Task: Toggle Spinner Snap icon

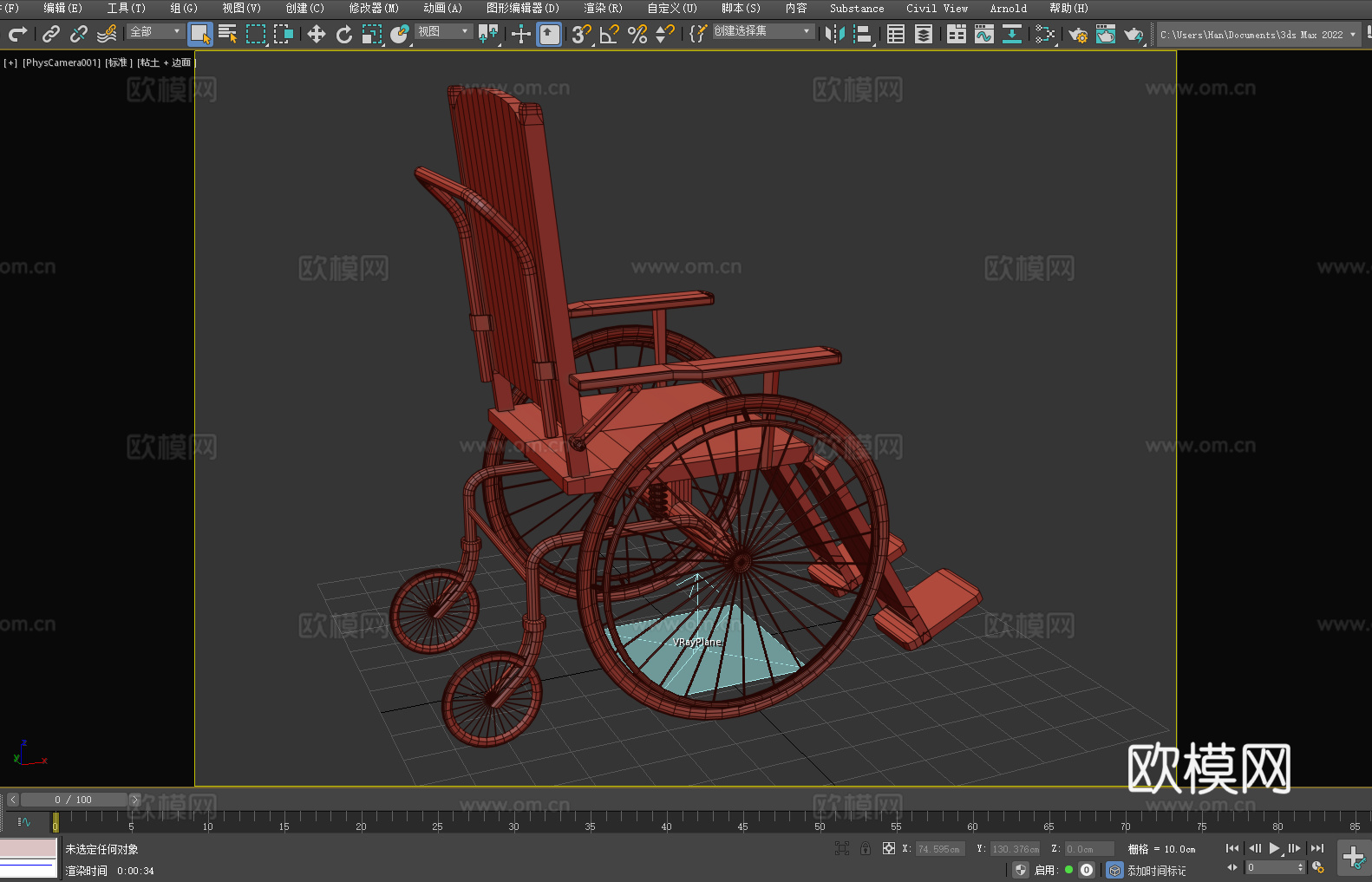Action: 665,34
